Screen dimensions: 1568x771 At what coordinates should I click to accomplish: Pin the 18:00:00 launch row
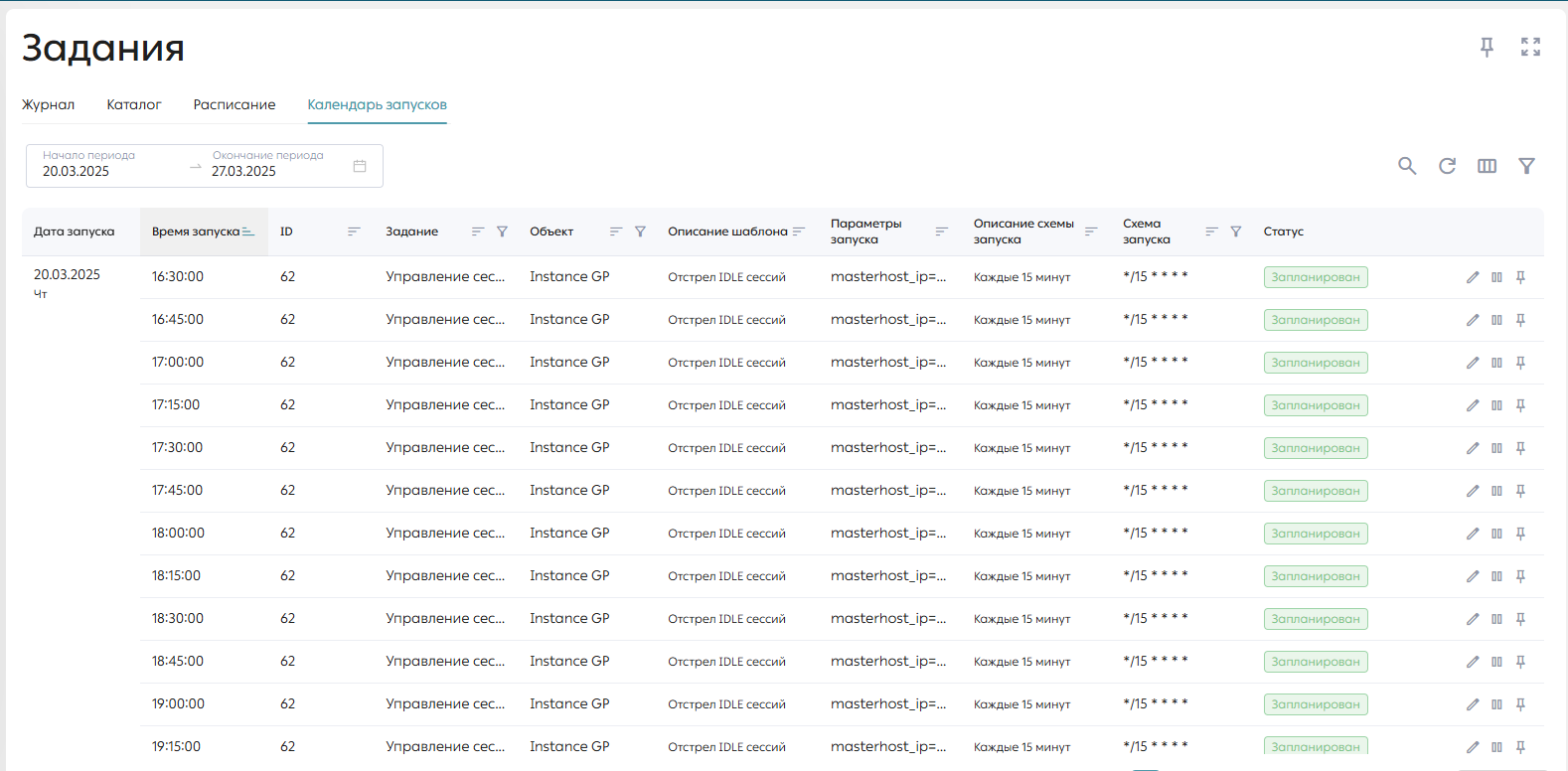(x=1520, y=534)
